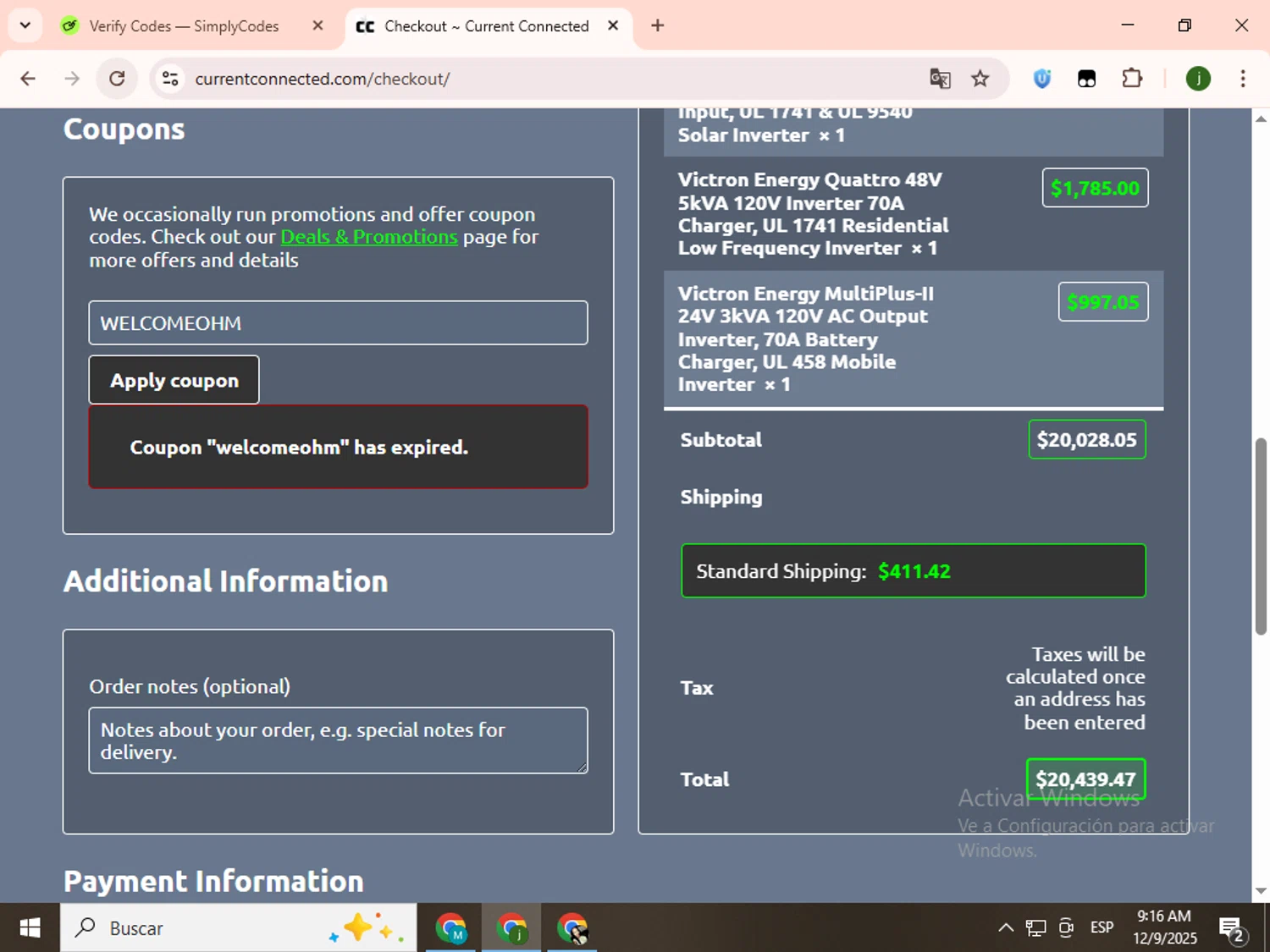Image resolution: width=1270 pixels, height=952 pixels.
Task: Open site information icon in address bar
Action: (x=170, y=79)
